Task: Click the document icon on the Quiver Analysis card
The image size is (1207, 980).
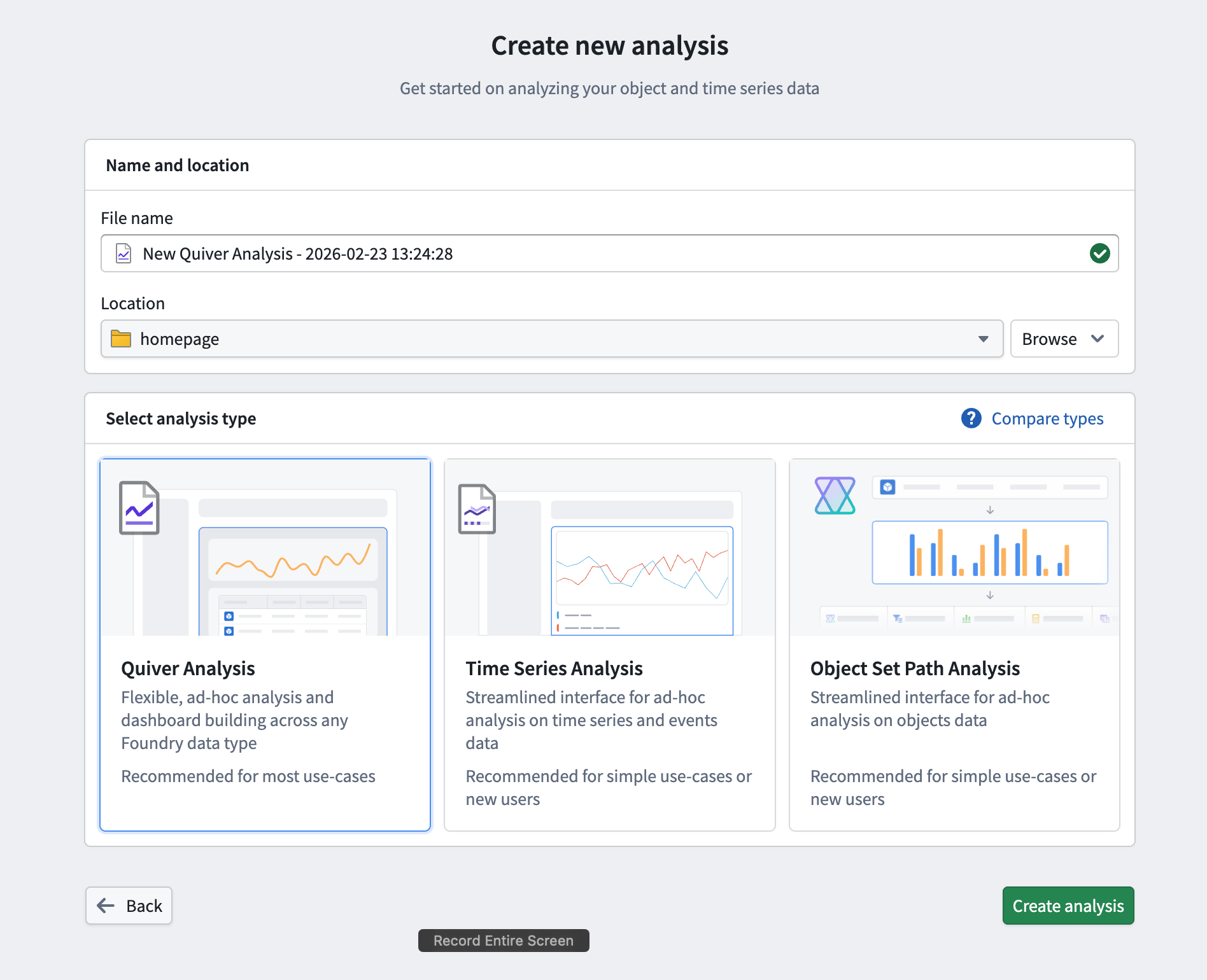Action: pos(139,507)
